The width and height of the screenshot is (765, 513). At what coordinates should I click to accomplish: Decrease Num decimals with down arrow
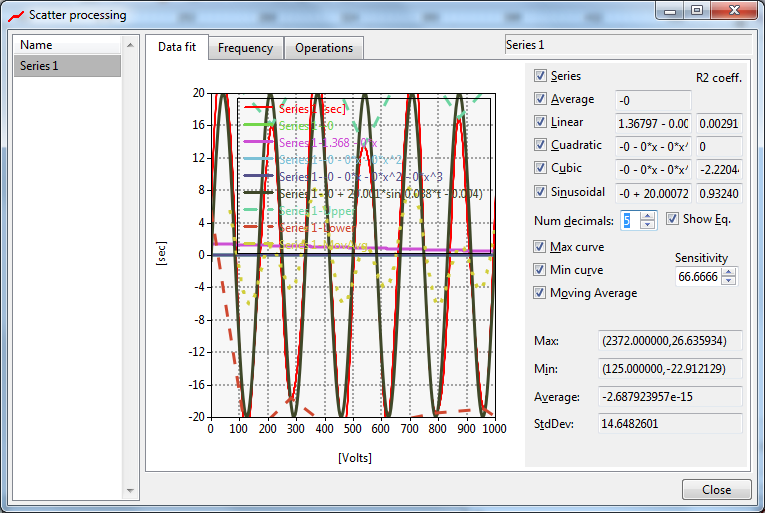click(647, 225)
